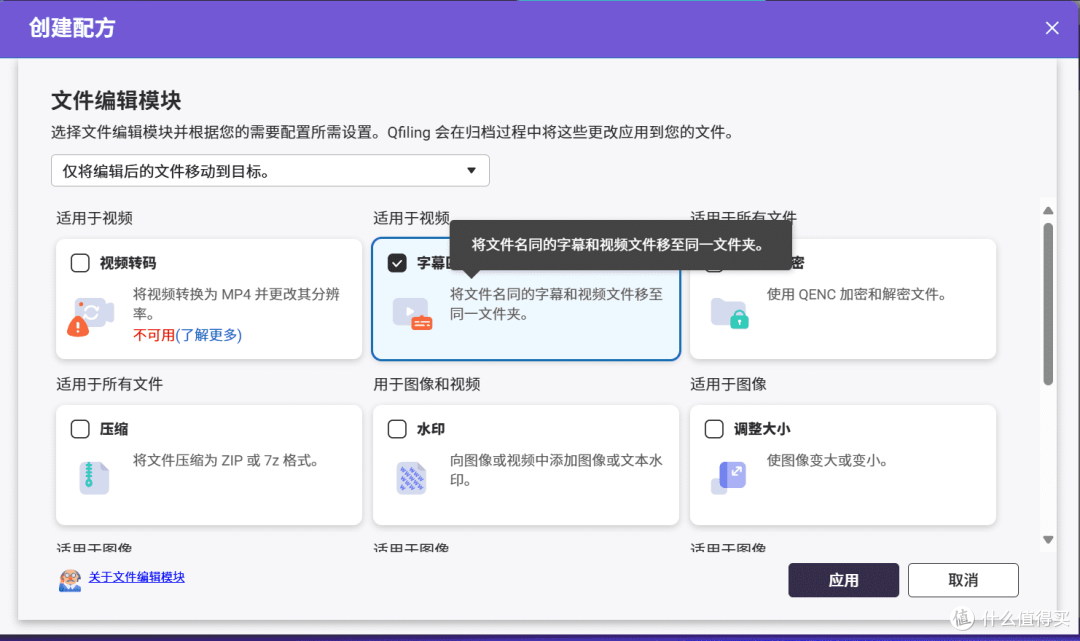The width and height of the screenshot is (1080, 641).
Task: Click the 将文件压缩为 ZIP 或 7z 格式 description
Action: 225,461
